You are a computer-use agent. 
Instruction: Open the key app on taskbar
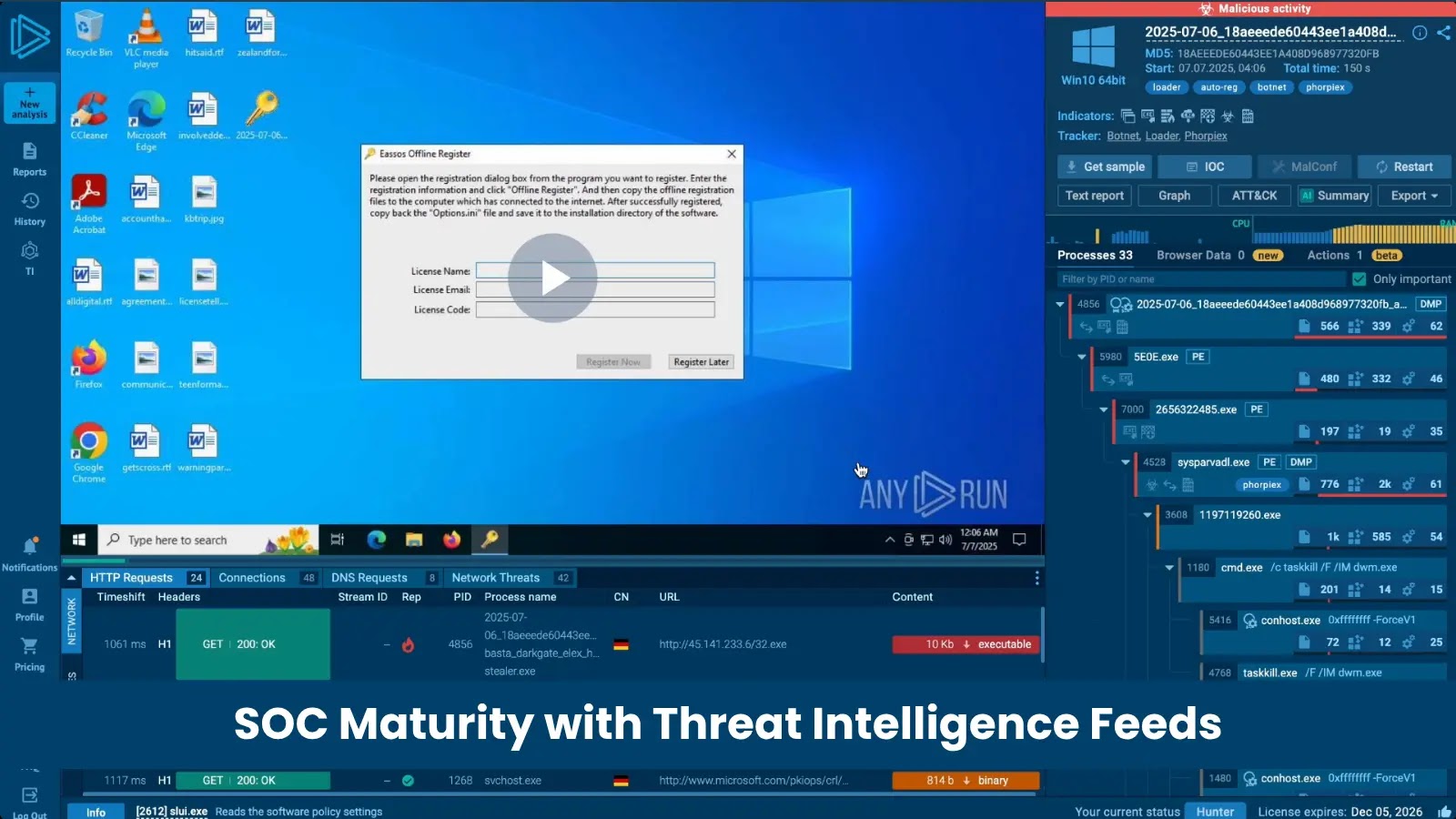(x=490, y=540)
